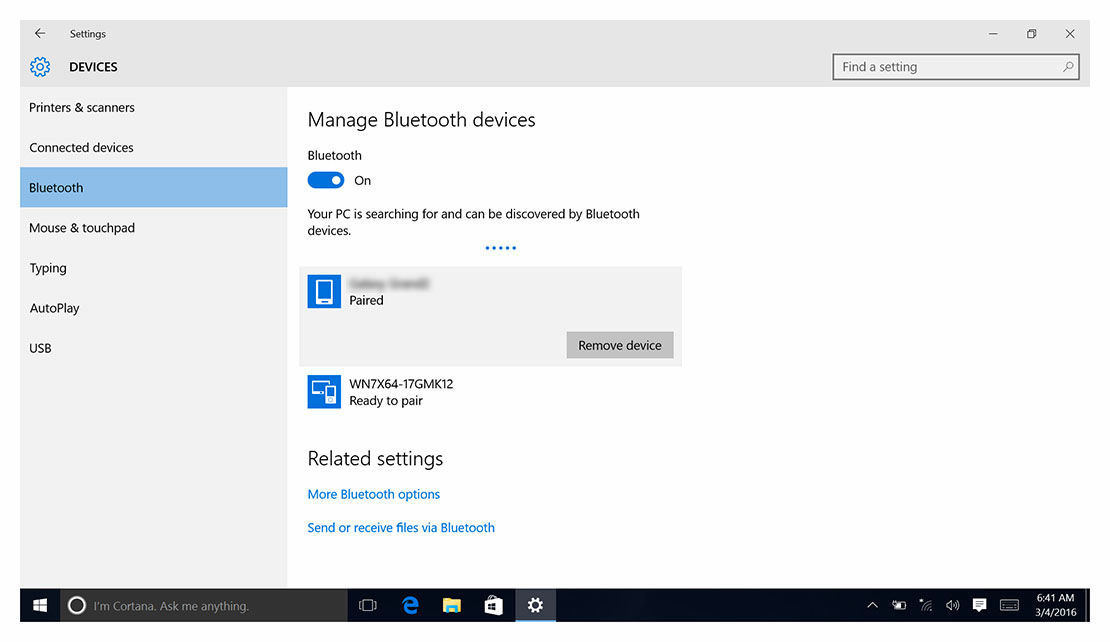Click the clock showing 6:41 AM

pos(1055,605)
